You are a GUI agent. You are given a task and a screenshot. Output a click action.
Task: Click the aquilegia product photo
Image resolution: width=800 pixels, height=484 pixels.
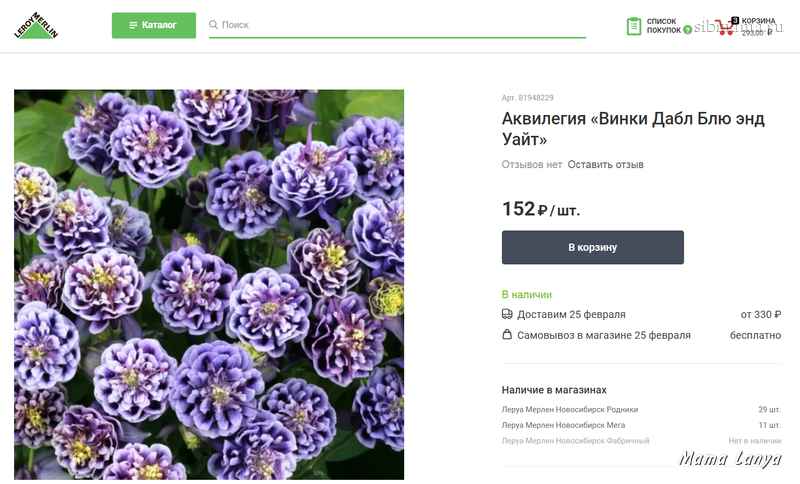[209, 284]
